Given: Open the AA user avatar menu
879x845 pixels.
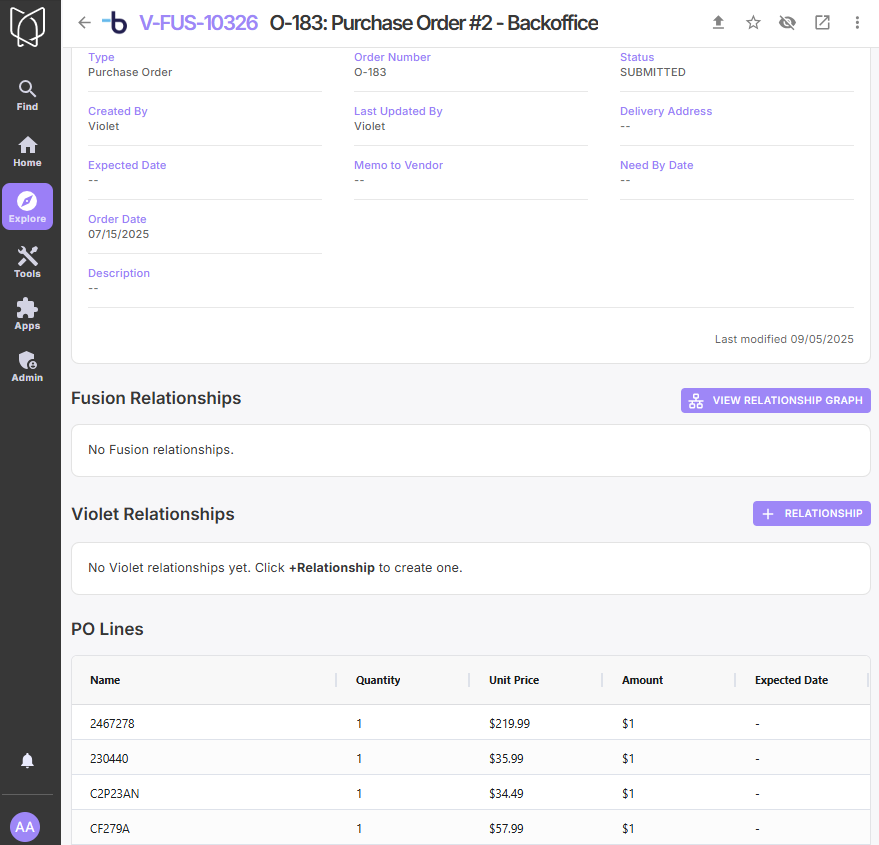Looking at the screenshot, I should point(25,827).
